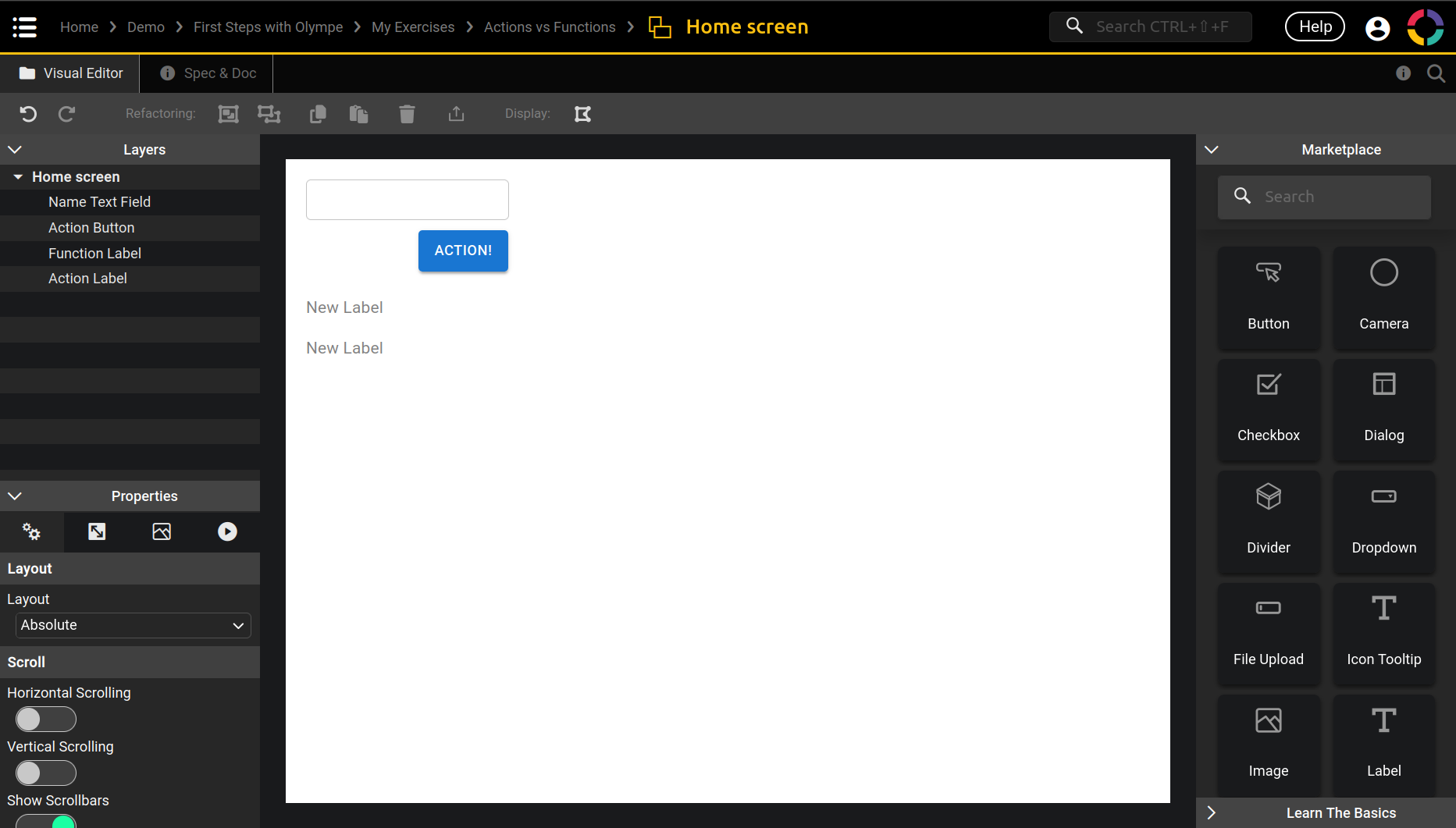
Task: Click the trash delete icon in toolbar
Action: [x=407, y=114]
